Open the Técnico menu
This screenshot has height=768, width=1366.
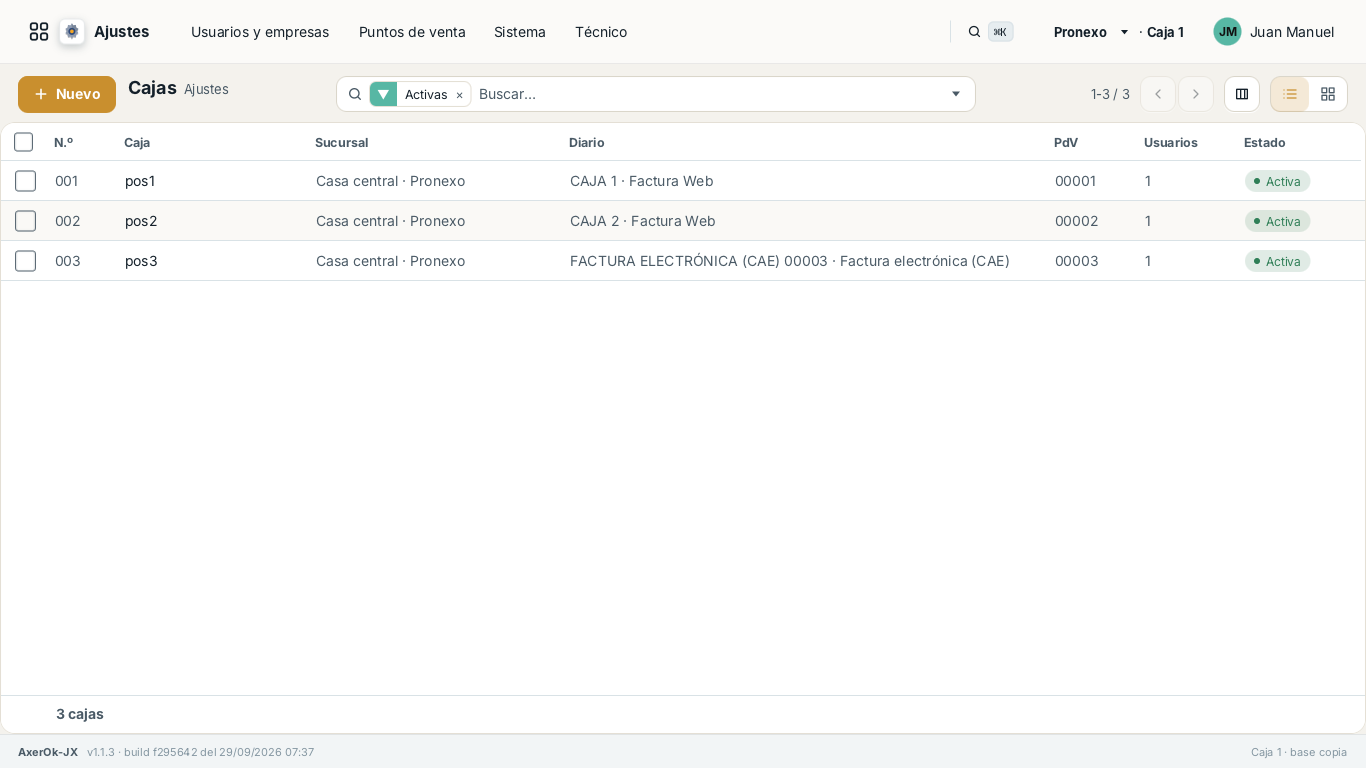click(601, 32)
